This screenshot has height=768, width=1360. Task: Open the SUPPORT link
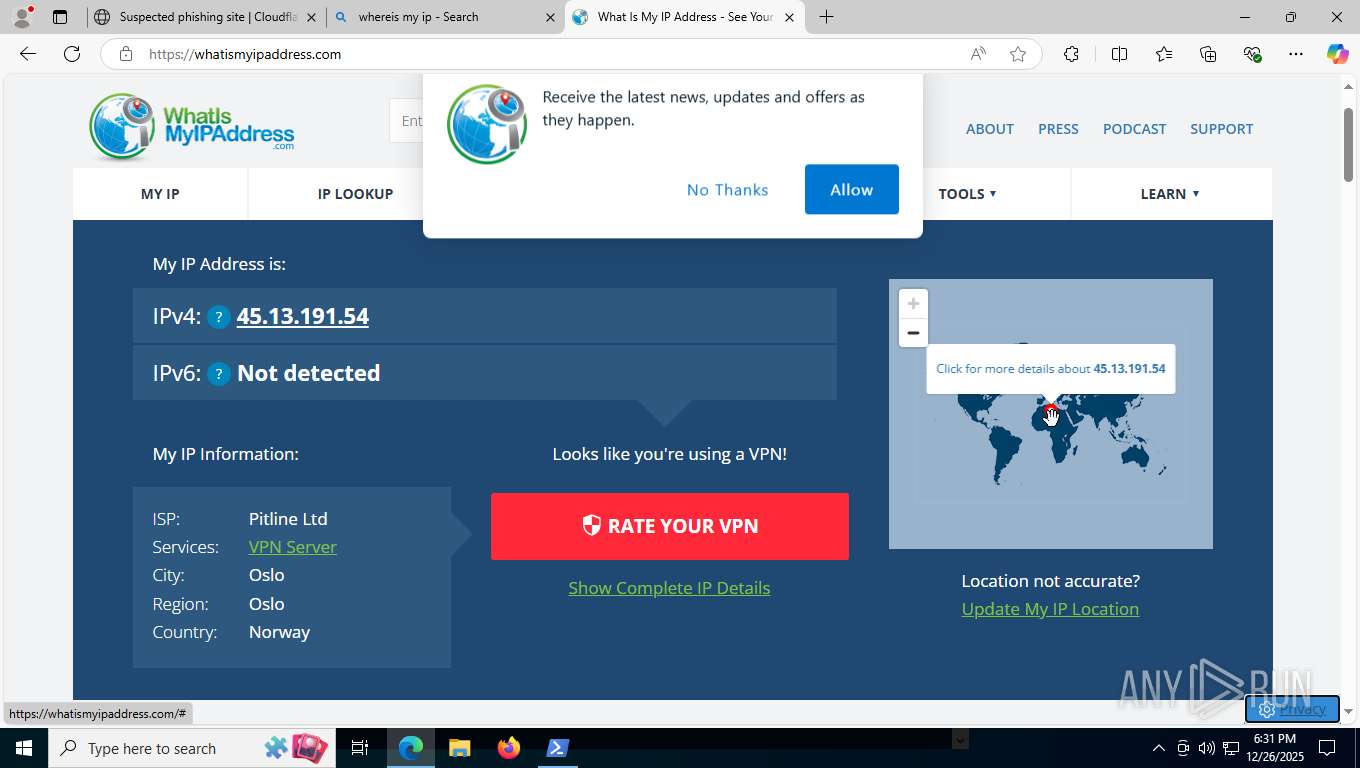(x=1221, y=129)
